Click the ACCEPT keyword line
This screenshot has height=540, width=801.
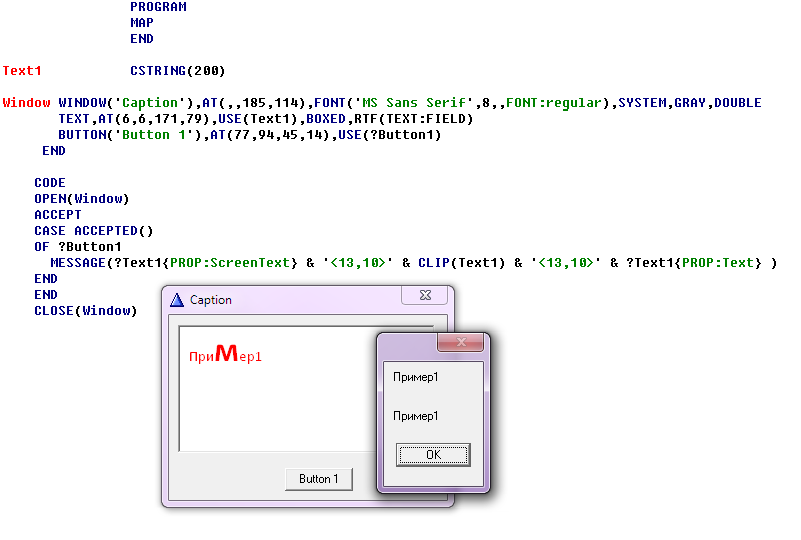tap(58, 215)
